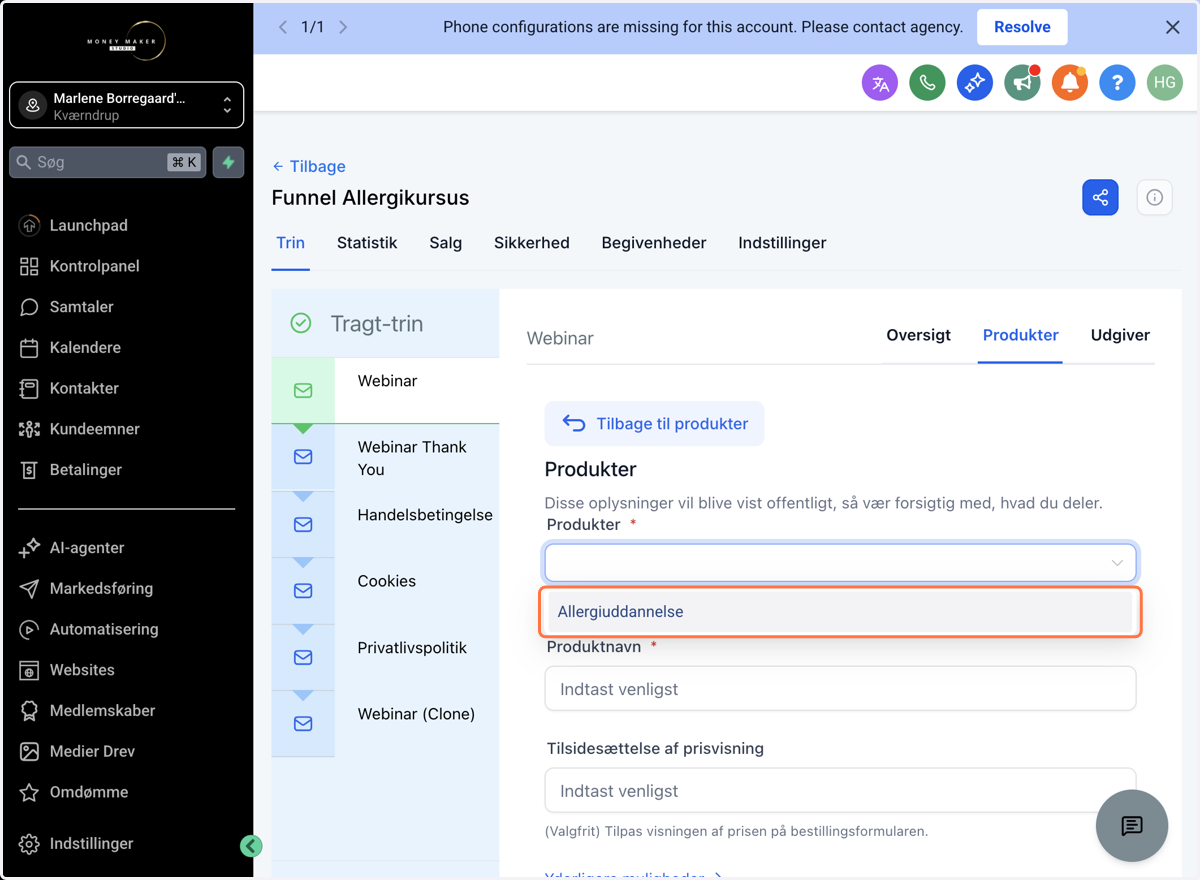The image size is (1200, 880).
Task: Click the Medier Drev image icon
Action: click(x=29, y=751)
